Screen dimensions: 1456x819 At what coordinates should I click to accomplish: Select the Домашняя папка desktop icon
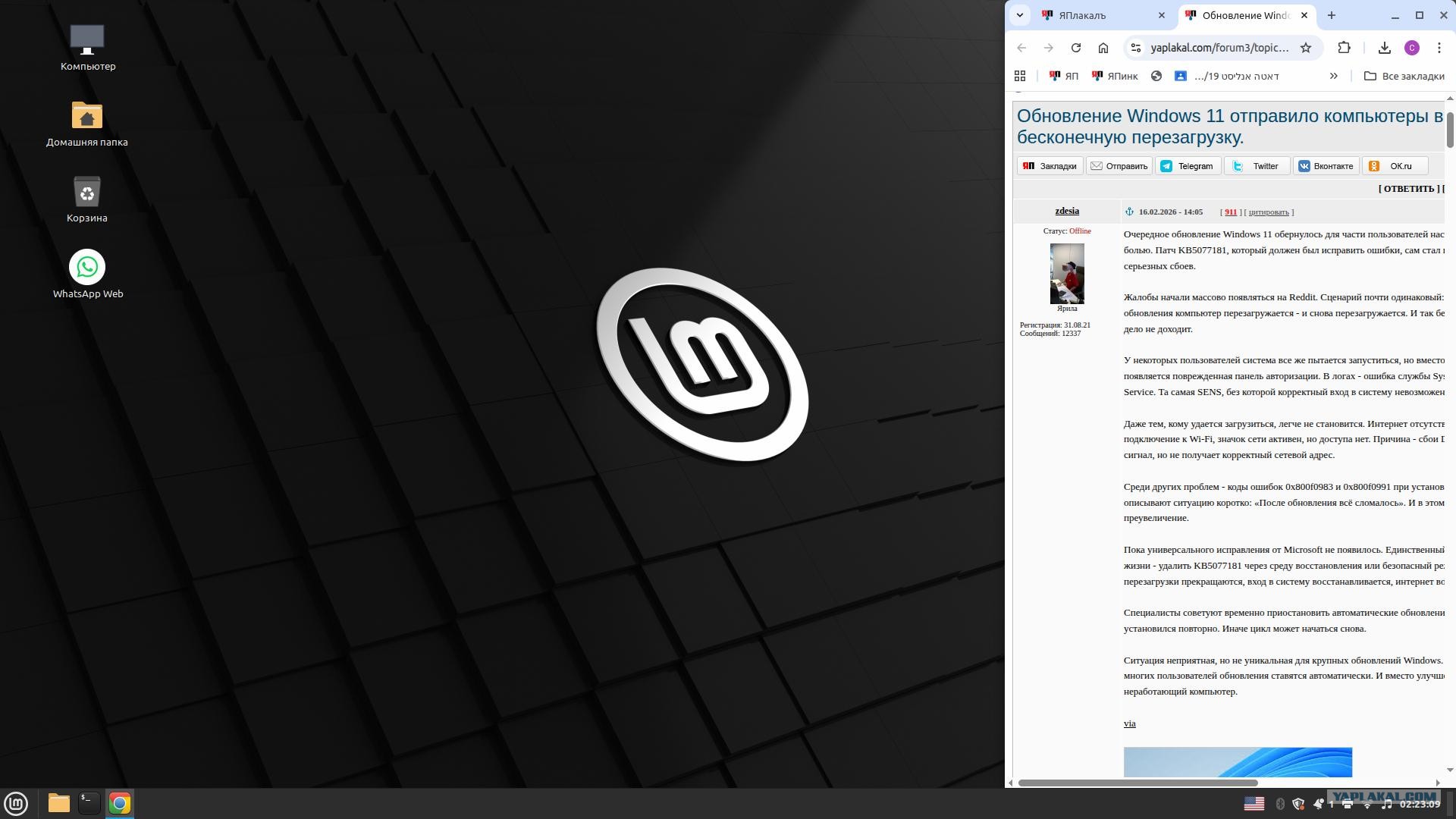pos(87,124)
